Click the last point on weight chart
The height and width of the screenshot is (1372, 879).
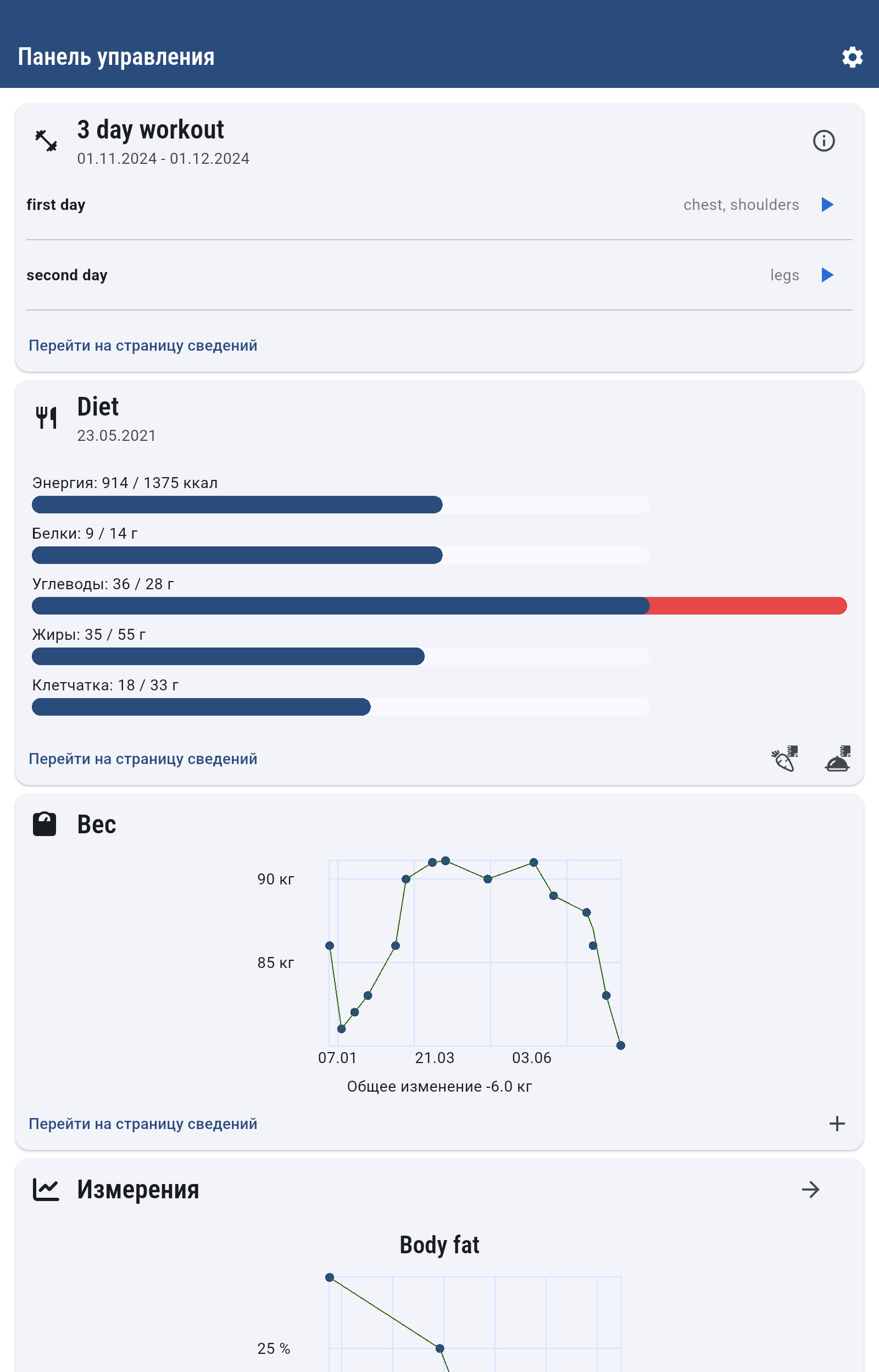pos(620,1045)
